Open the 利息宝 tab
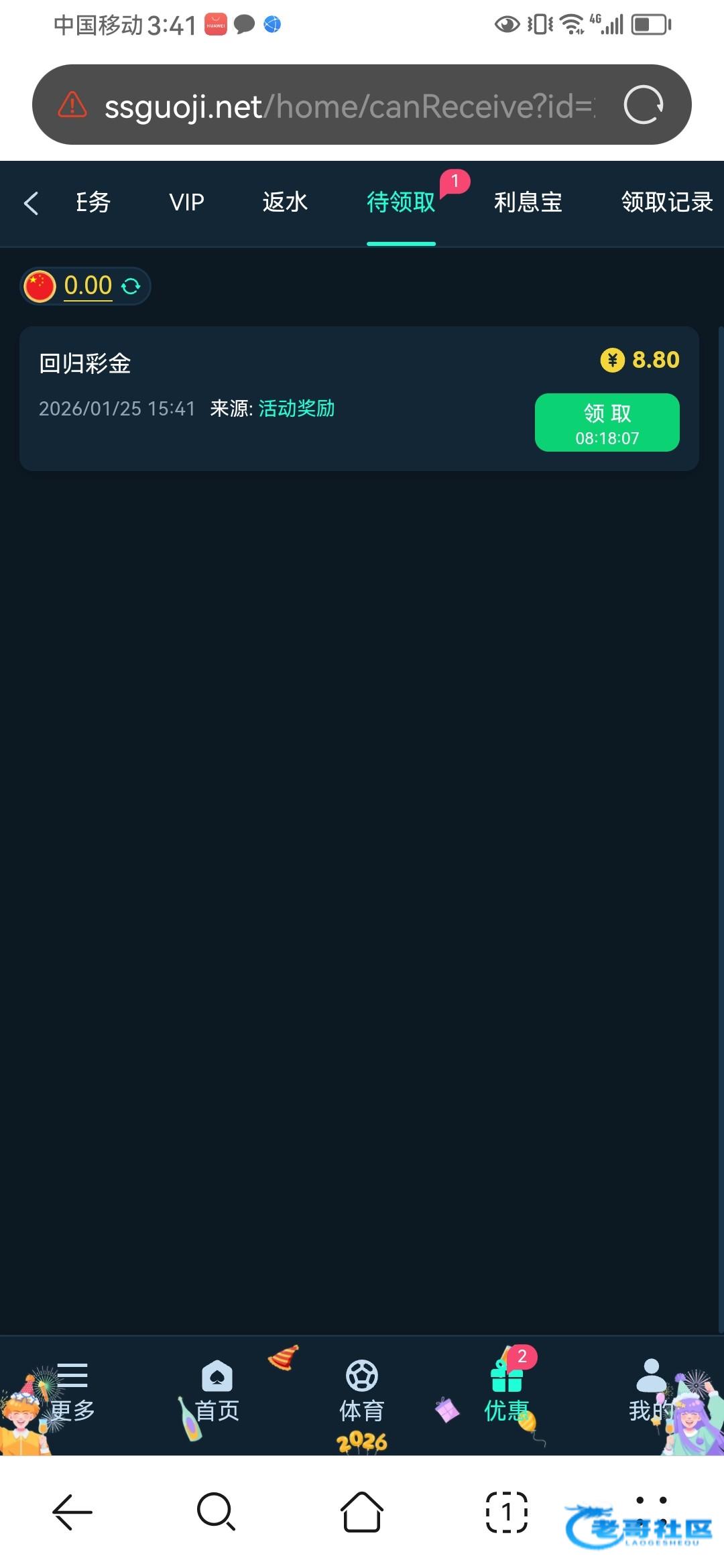The height and width of the screenshot is (1568, 724). (x=528, y=202)
